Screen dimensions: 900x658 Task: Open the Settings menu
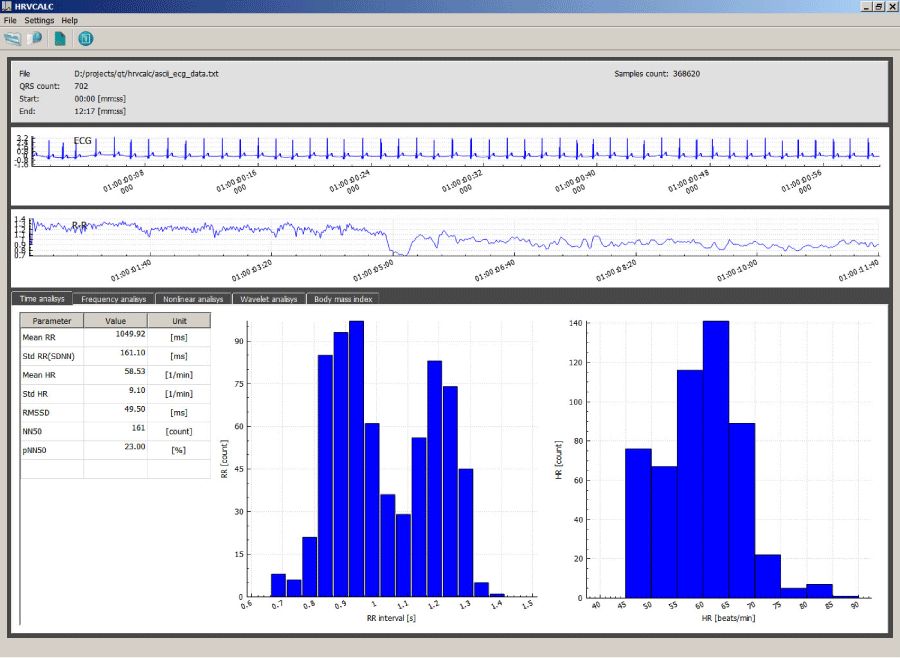[x=39, y=20]
